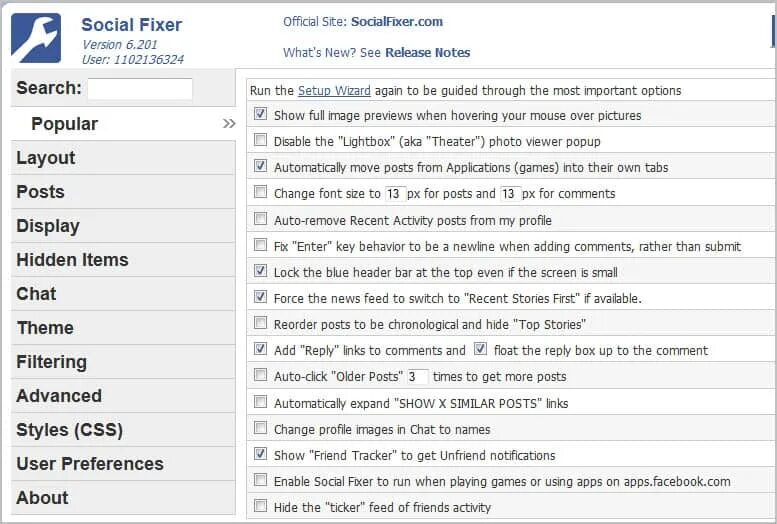Uncheck float the reply box checkbox
This screenshot has height=524, width=777.
pos(481,349)
